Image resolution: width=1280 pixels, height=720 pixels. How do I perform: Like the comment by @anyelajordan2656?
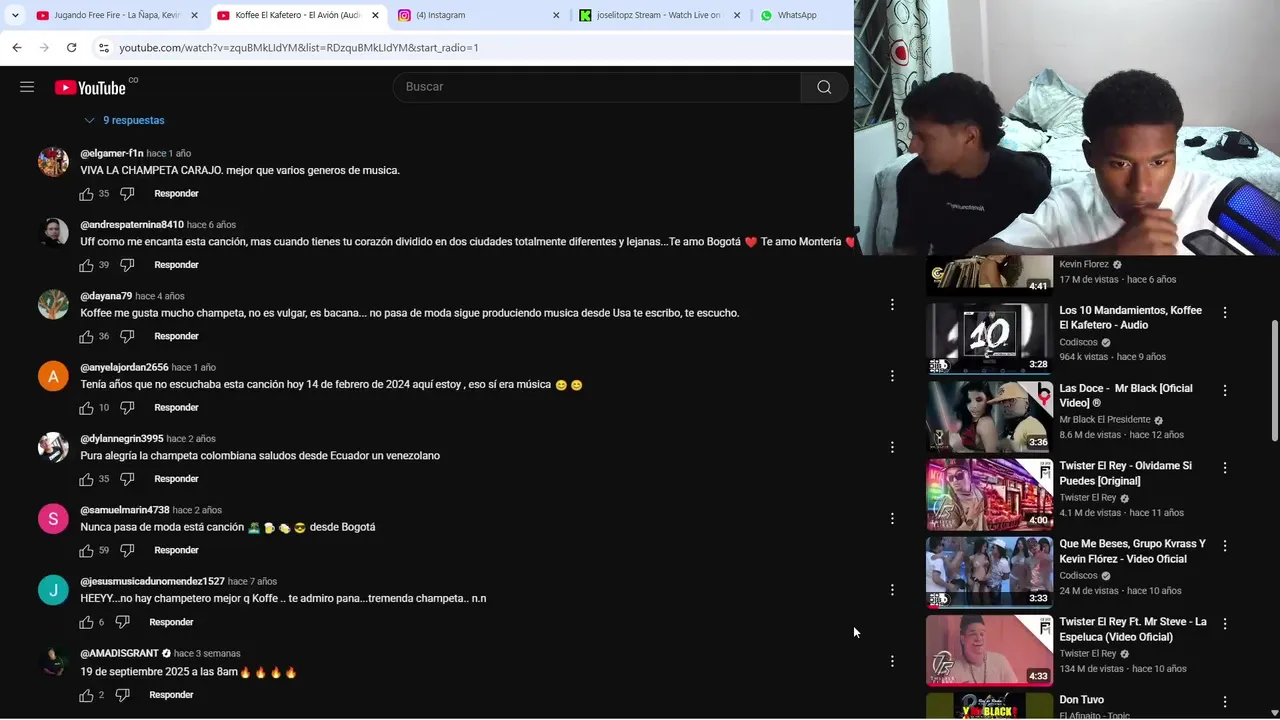coord(86,408)
